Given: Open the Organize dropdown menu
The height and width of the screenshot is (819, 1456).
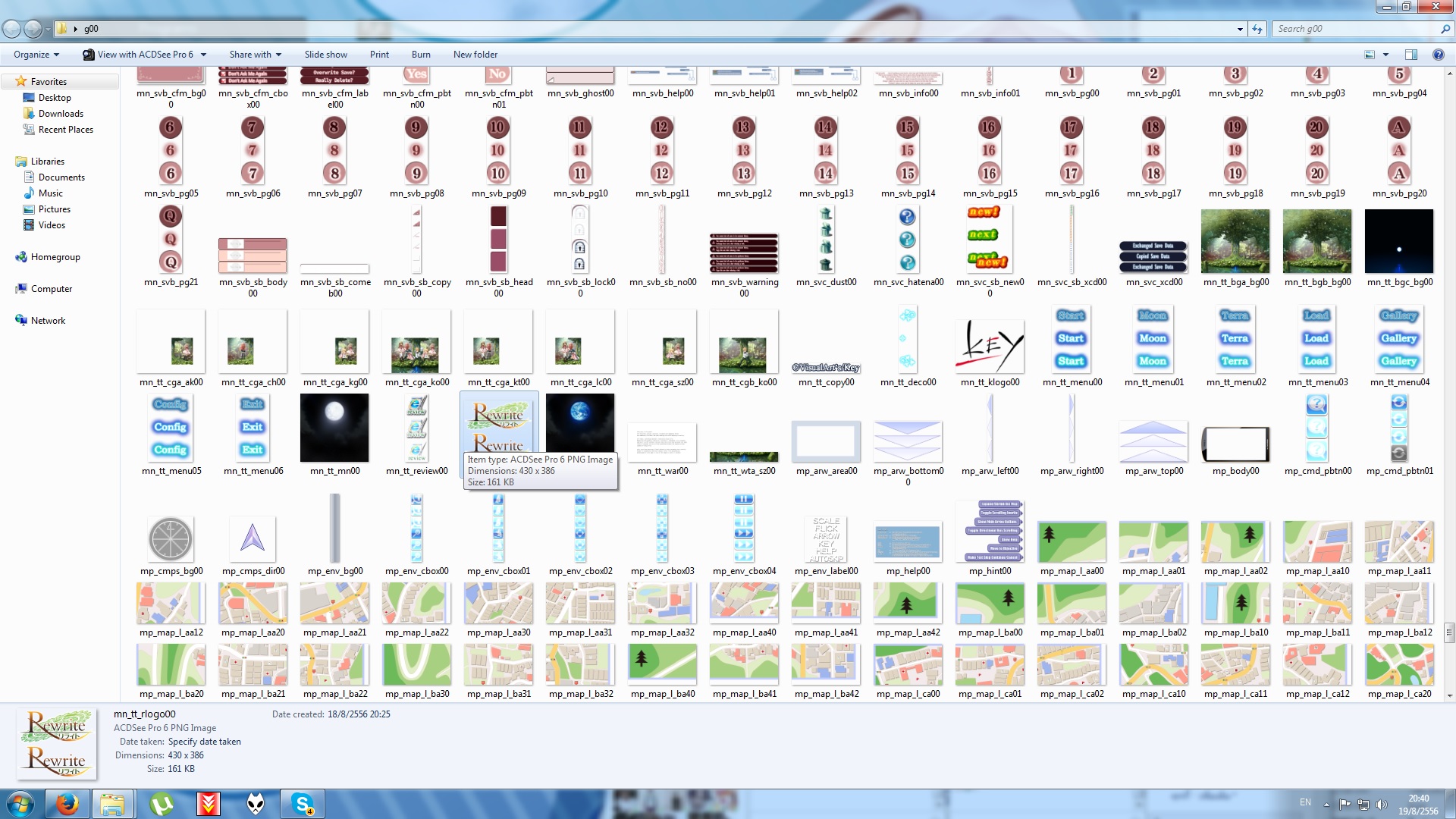Looking at the screenshot, I should coord(36,55).
